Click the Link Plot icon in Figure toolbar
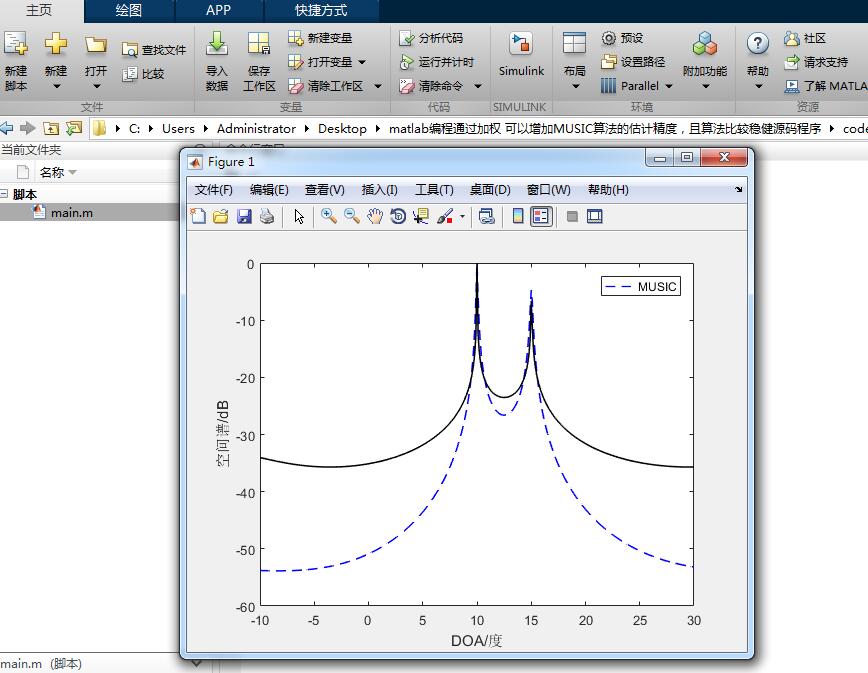 click(x=487, y=216)
